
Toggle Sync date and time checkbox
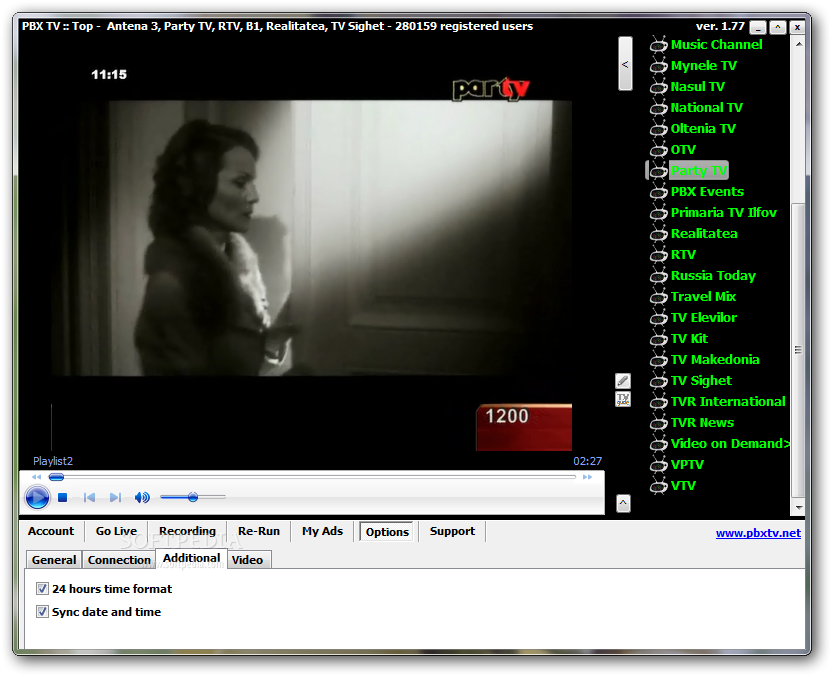[42, 612]
